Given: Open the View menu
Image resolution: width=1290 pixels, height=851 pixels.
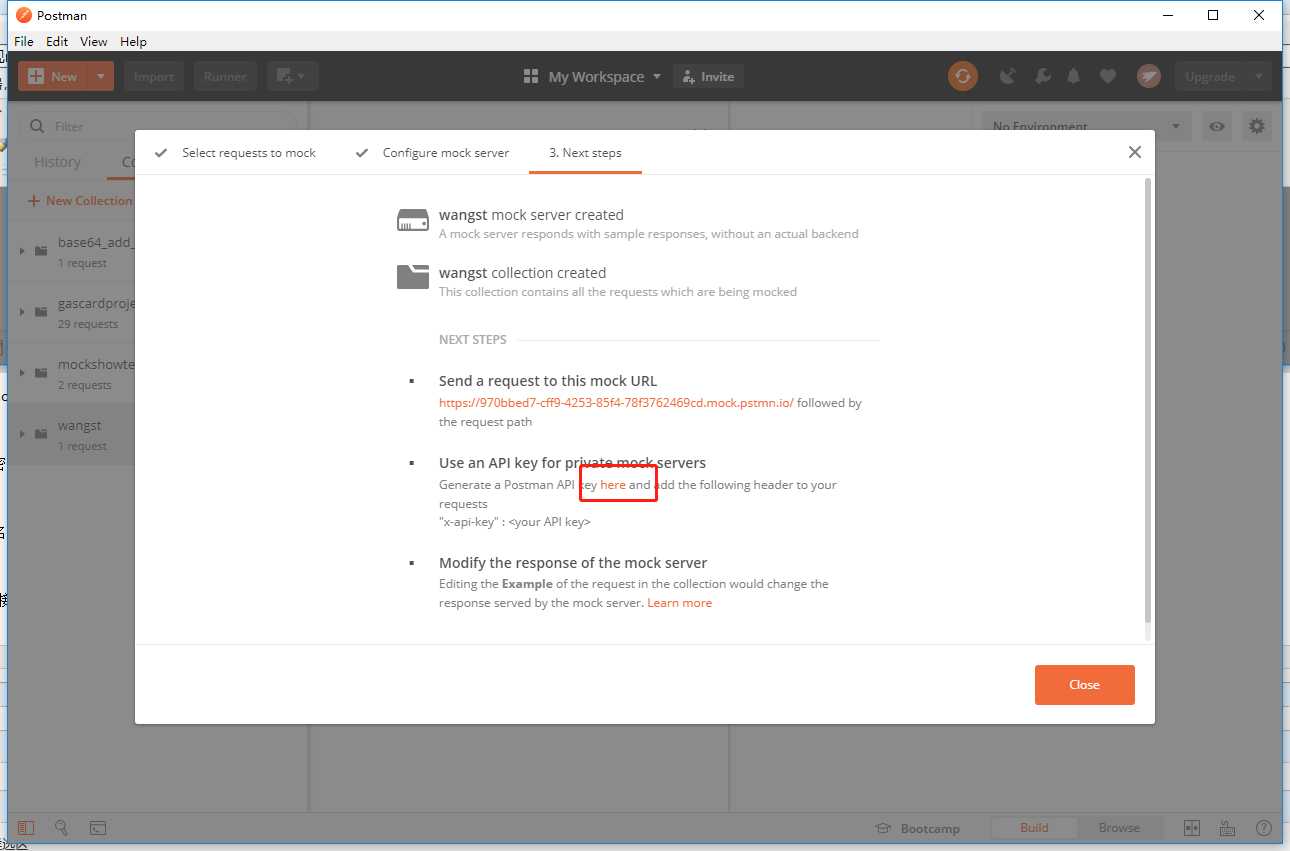Looking at the screenshot, I should [93, 41].
